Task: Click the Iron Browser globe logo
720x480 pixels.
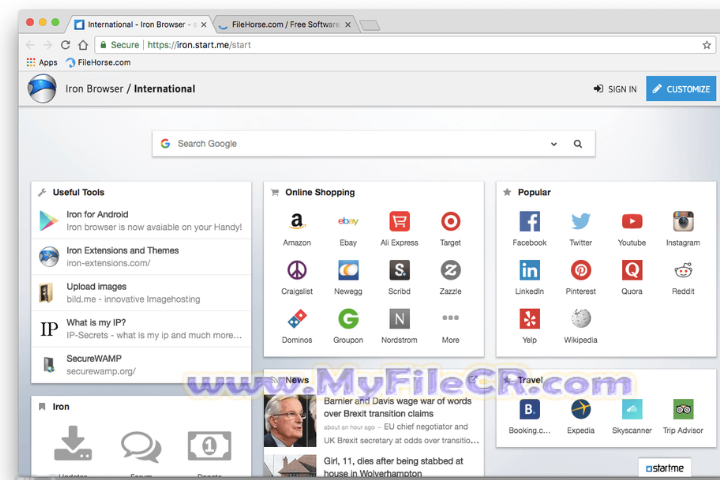Action: 42,89
